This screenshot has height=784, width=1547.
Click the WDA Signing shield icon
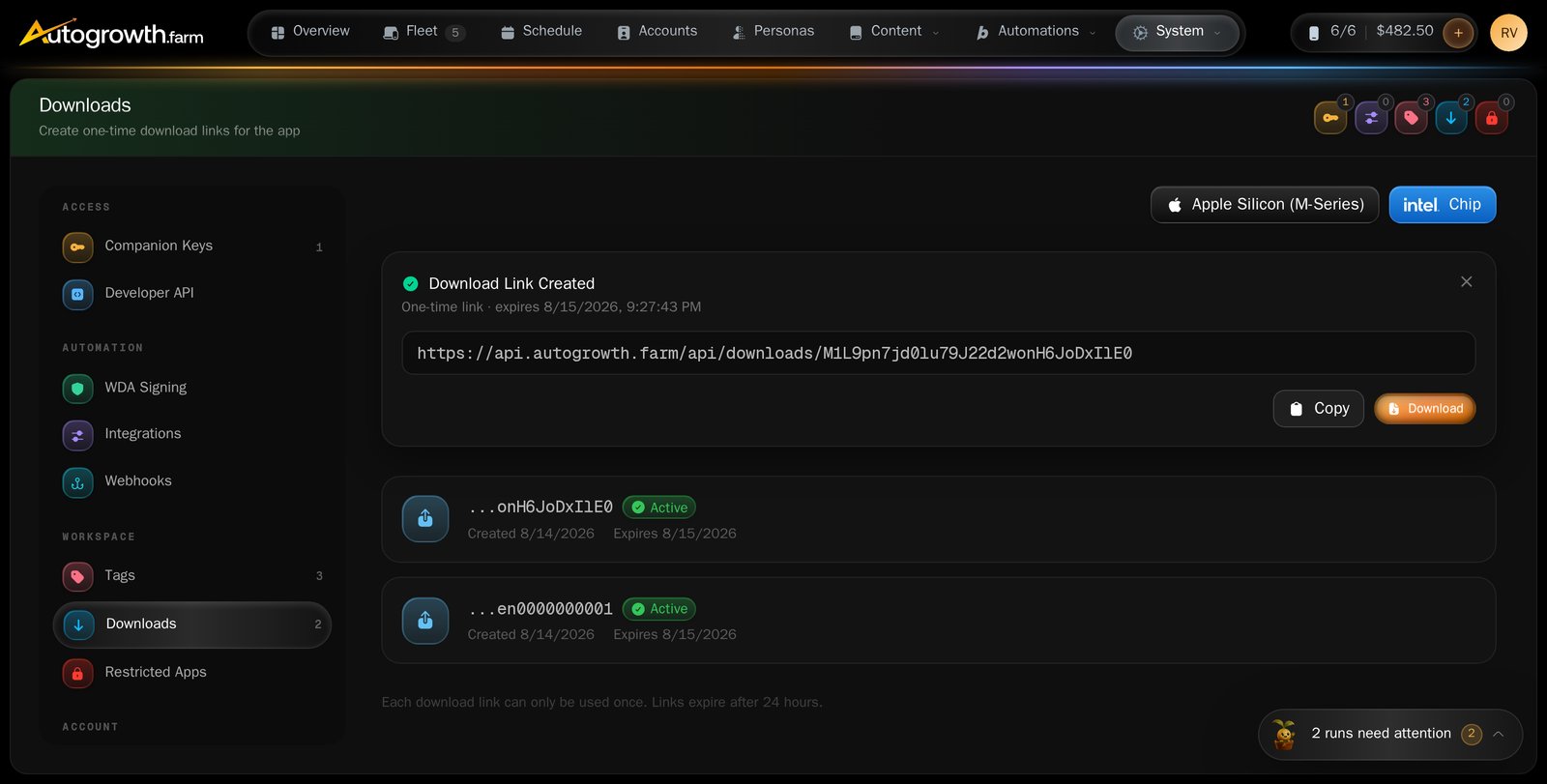click(x=77, y=389)
